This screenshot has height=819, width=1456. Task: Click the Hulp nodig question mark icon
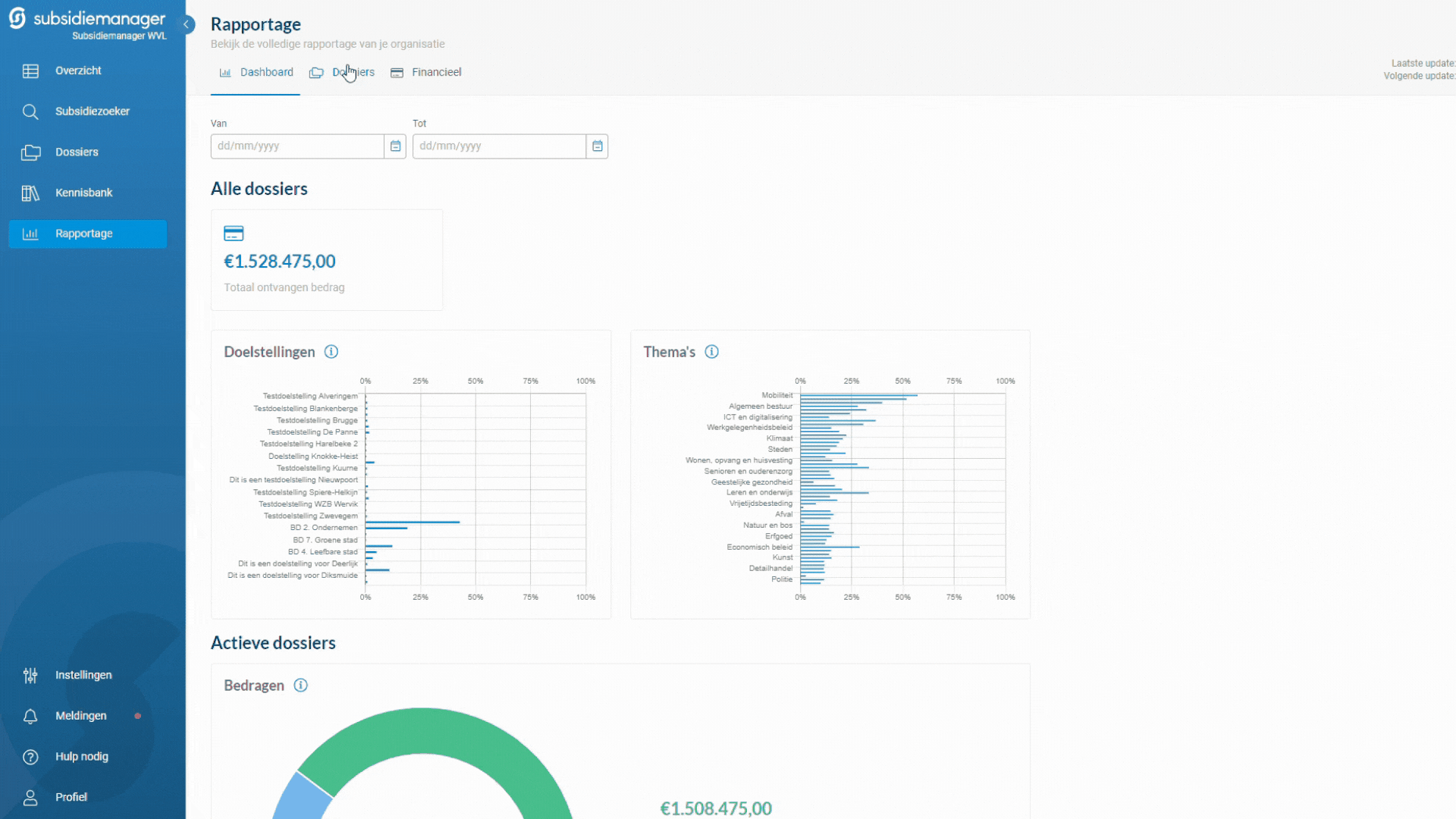(x=30, y=757)
